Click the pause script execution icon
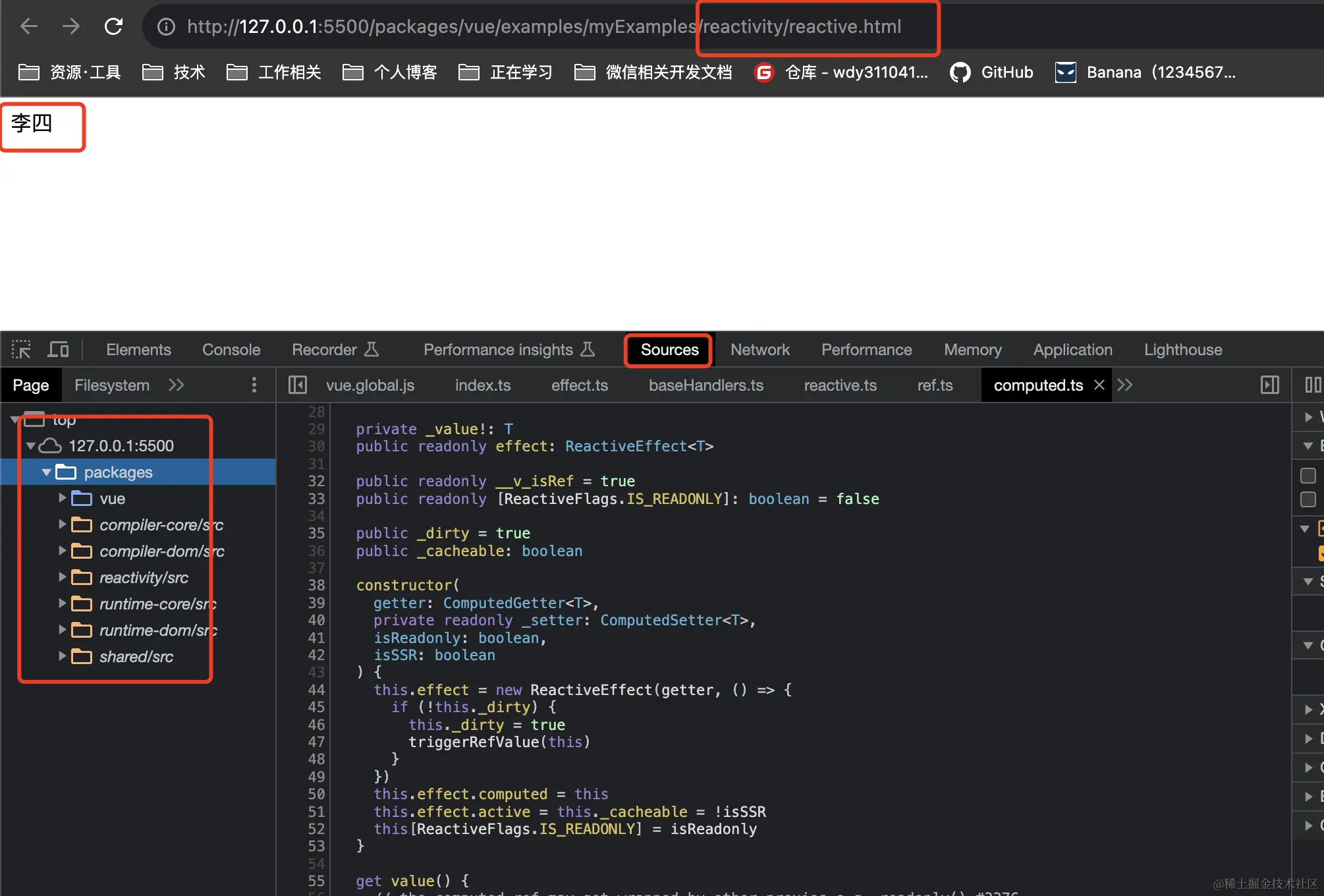The width and height of the screenshot is (1324, 896). (x=1312, y=385)
